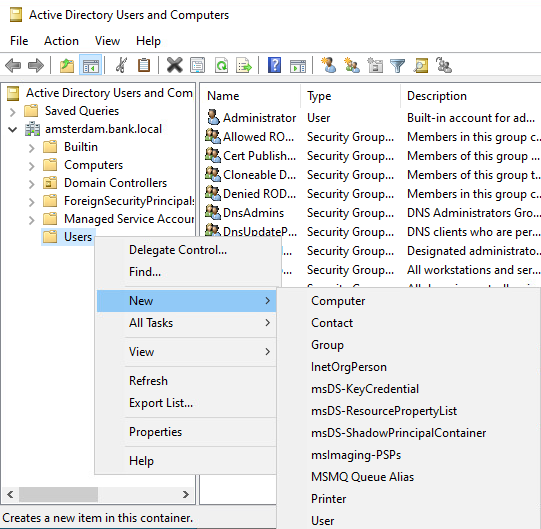Click the Find objects toolbar icon
This screenshot has width=541, height=529.
click(421, 65)
